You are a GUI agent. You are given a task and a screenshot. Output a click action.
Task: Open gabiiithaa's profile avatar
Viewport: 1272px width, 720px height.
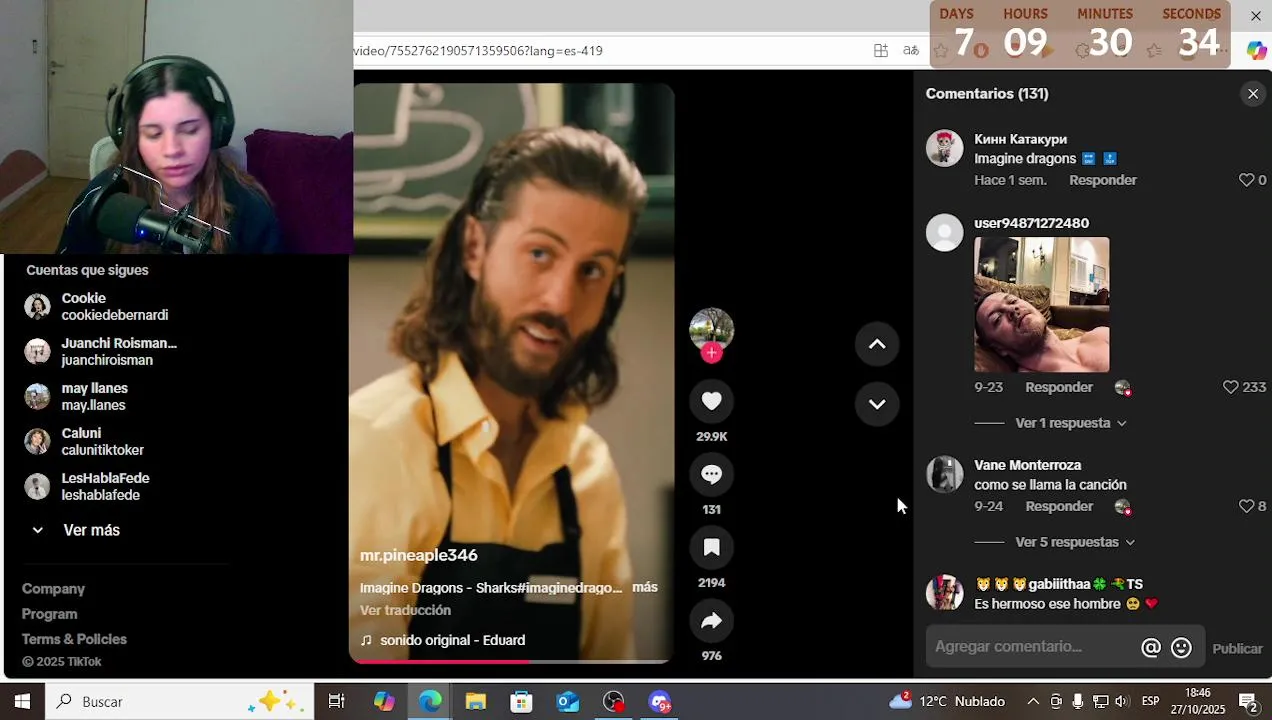coord(944,593)
